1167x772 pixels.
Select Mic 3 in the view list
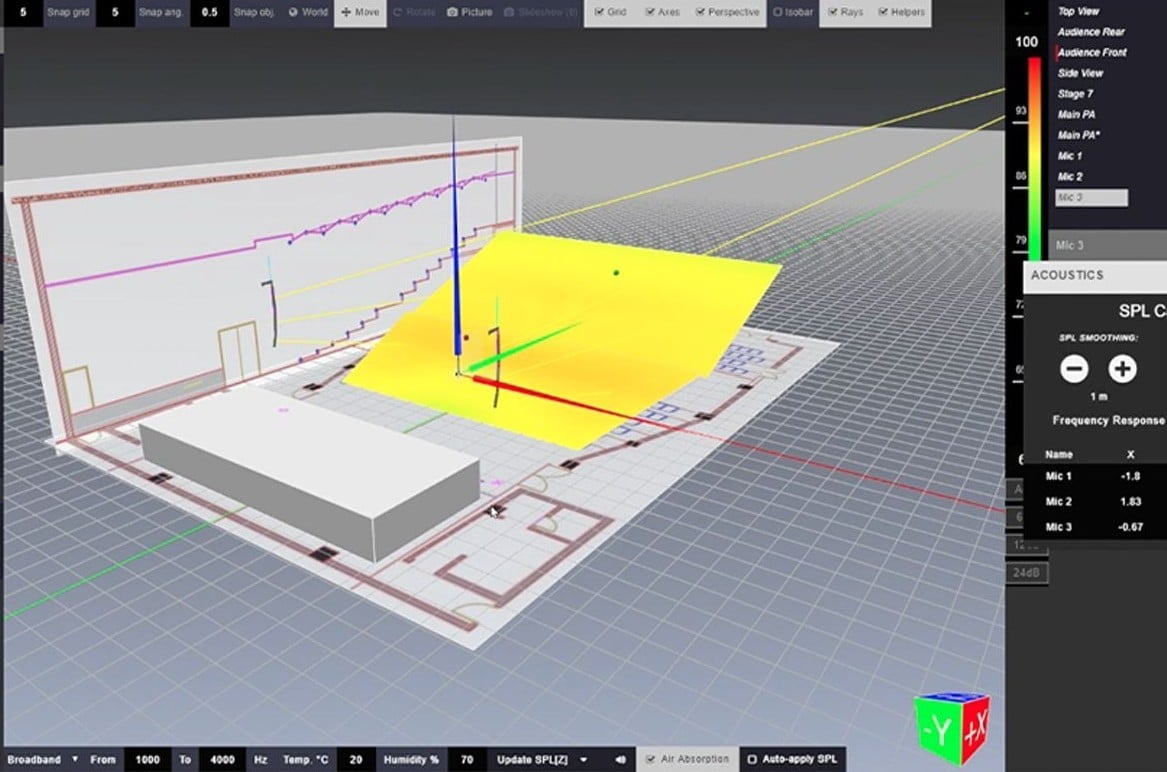(1091, 196)
